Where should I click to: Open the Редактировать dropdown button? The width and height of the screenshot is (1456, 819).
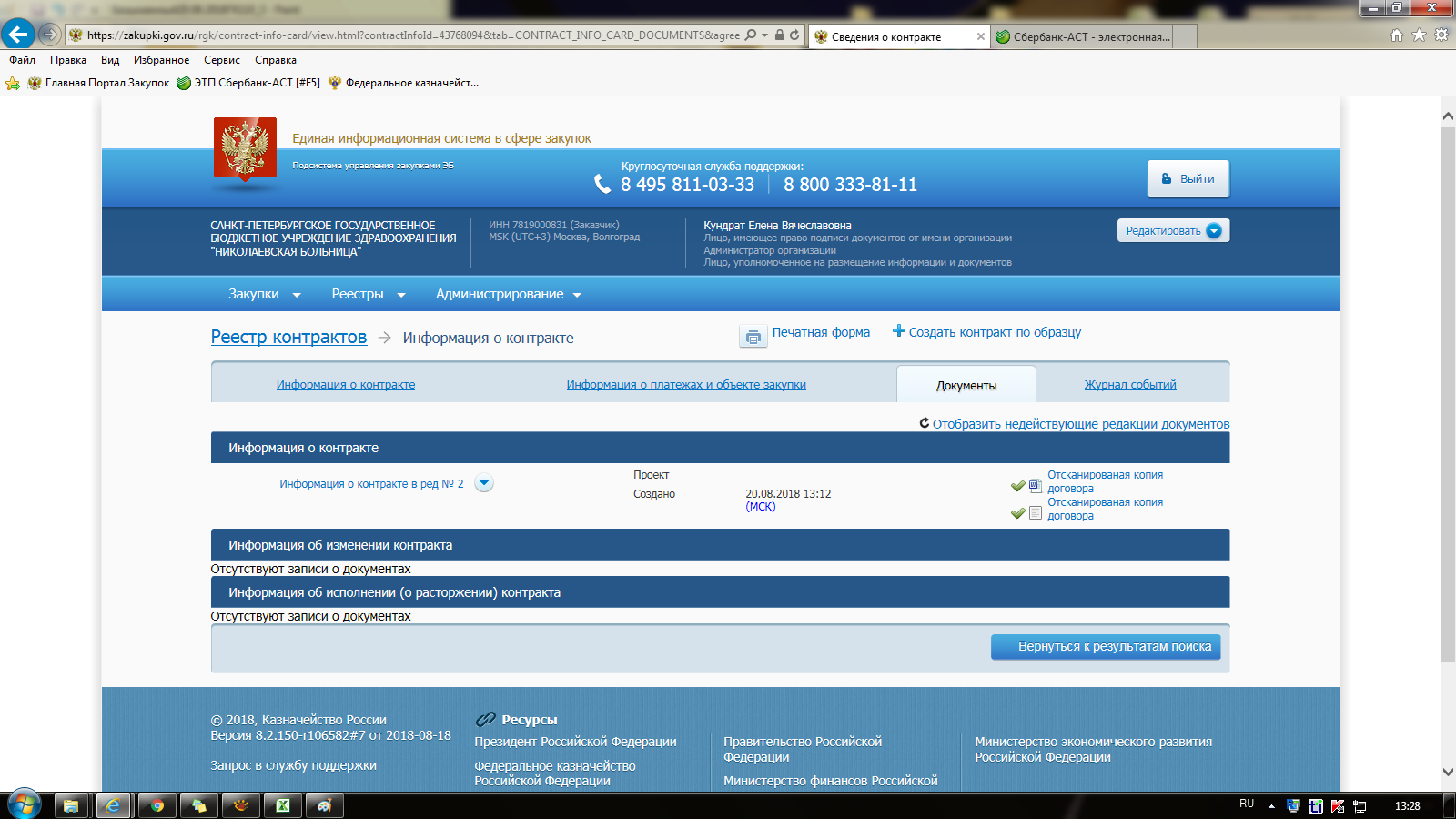point(1173,230)
